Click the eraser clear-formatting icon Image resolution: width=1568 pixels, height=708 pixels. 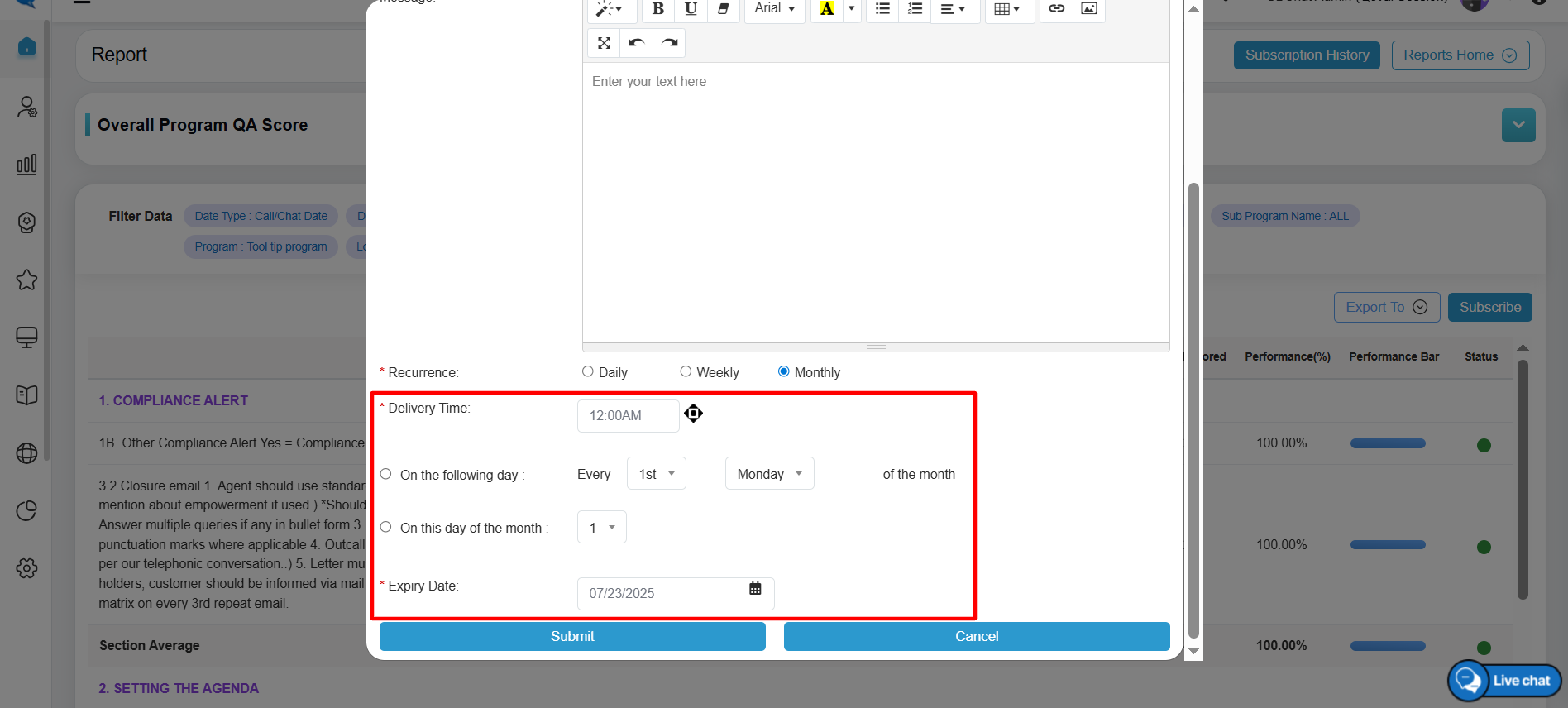(x=723, y=9)
